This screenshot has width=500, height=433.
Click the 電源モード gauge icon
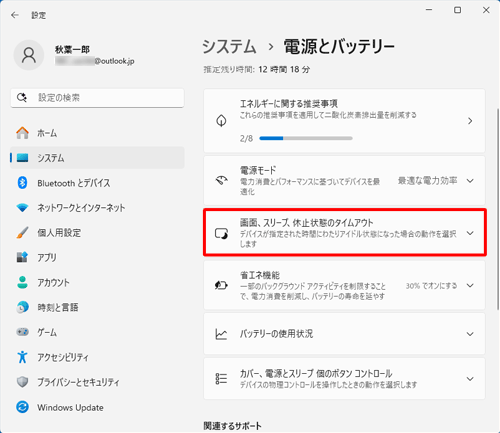(221, 181)
